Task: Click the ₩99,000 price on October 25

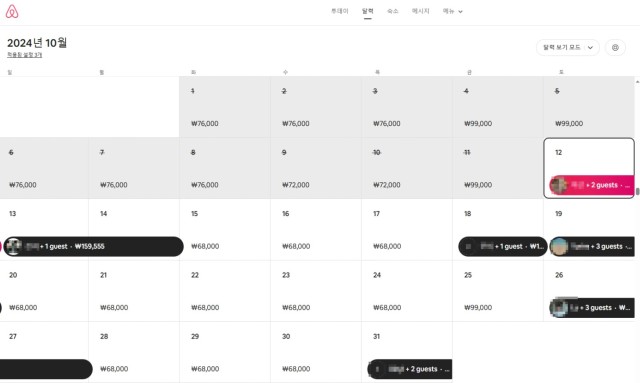Action: click(478, 307)
